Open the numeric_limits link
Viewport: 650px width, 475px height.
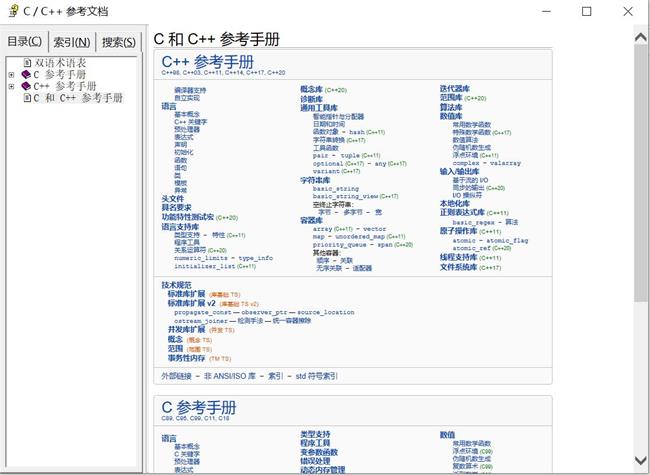click(x=201, y=258)
